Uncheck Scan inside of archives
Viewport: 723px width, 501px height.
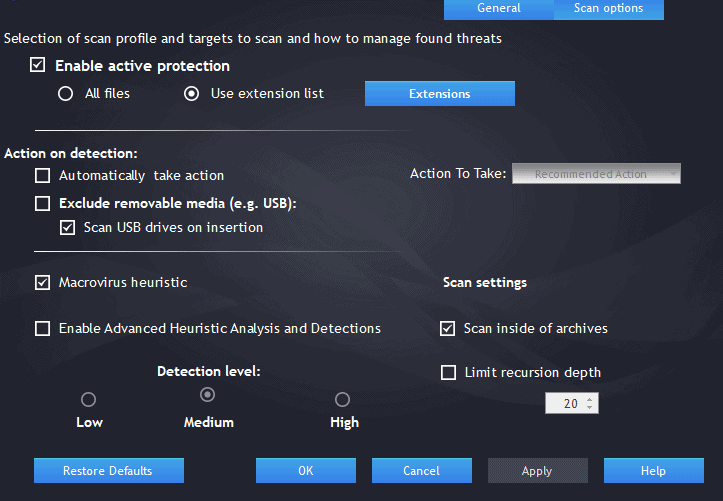[447, 329]
